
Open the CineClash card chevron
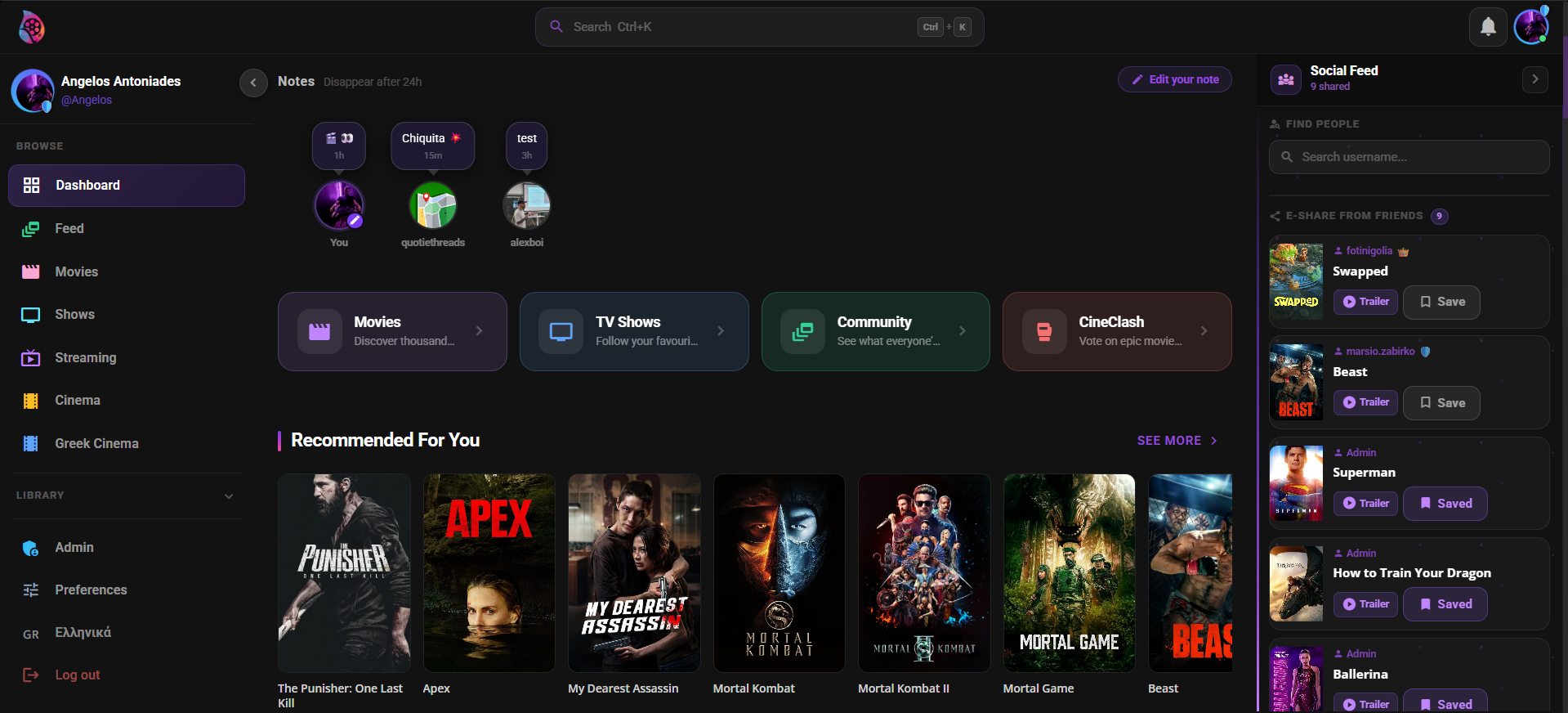click(x=1204, y=331)
